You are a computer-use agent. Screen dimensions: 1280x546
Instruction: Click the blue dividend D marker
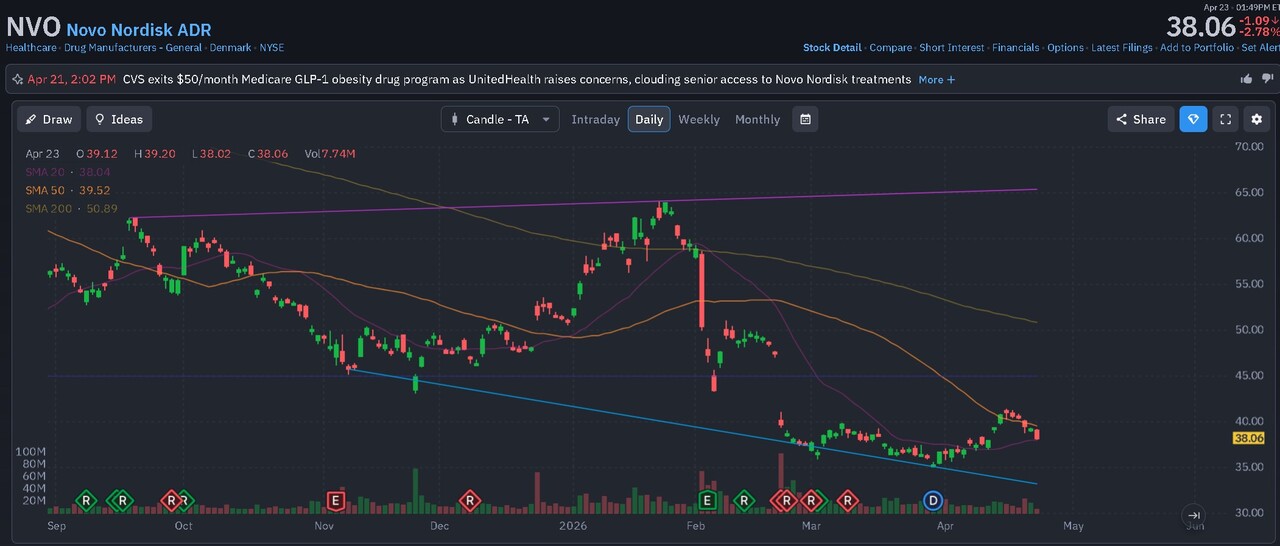(933, 500)
